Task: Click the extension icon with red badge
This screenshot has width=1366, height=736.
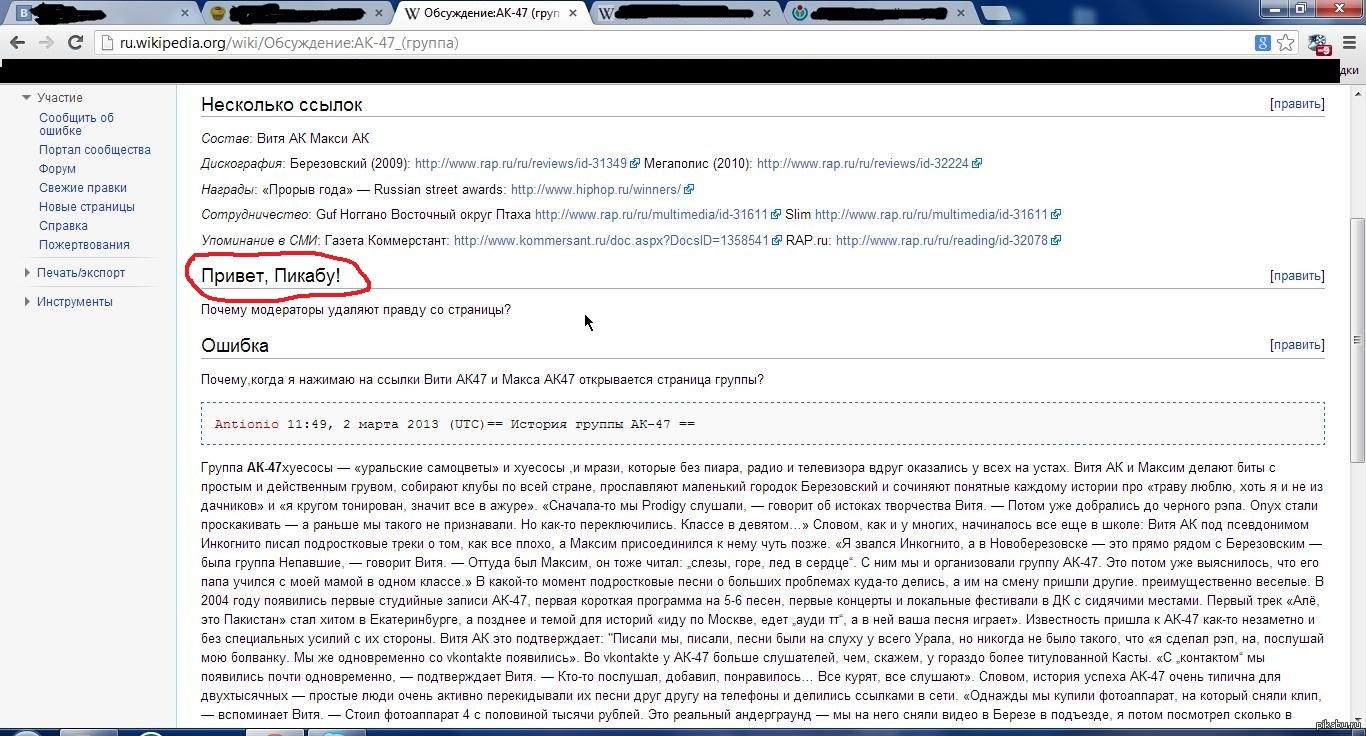Action: [x=1319, y=43]
